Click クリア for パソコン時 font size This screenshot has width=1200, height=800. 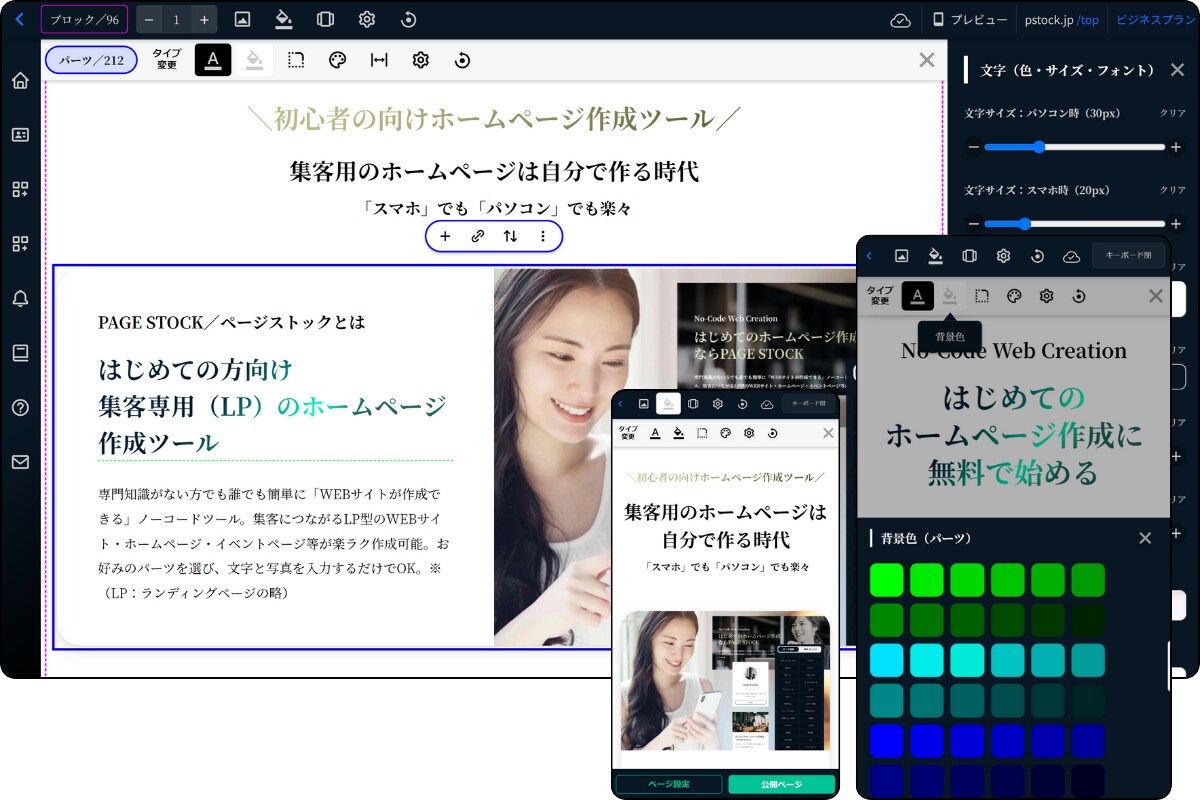pos(1173,114)
